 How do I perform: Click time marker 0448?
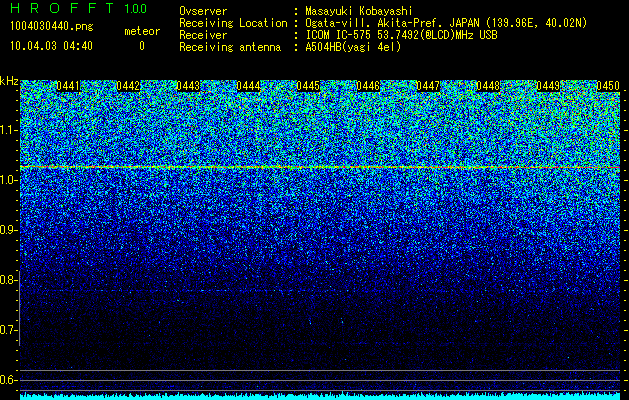[488, 86]
